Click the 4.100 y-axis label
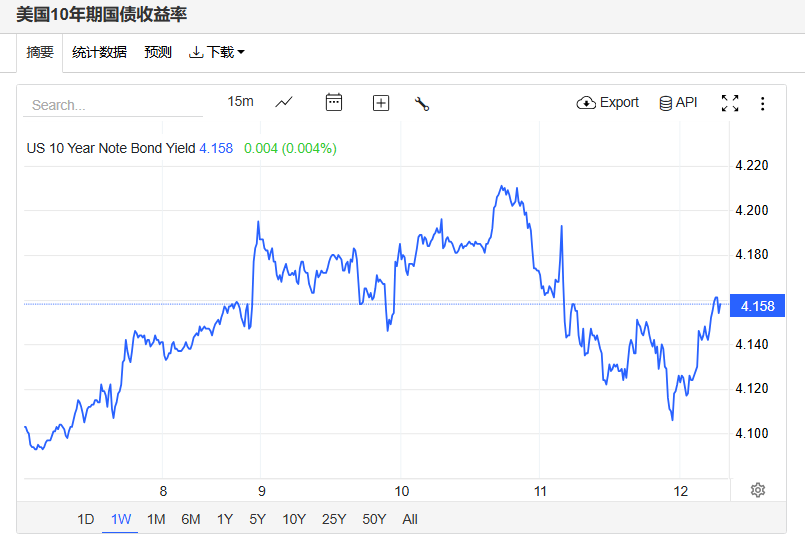This screenshot has width=805, height=544. pos(752,433)
